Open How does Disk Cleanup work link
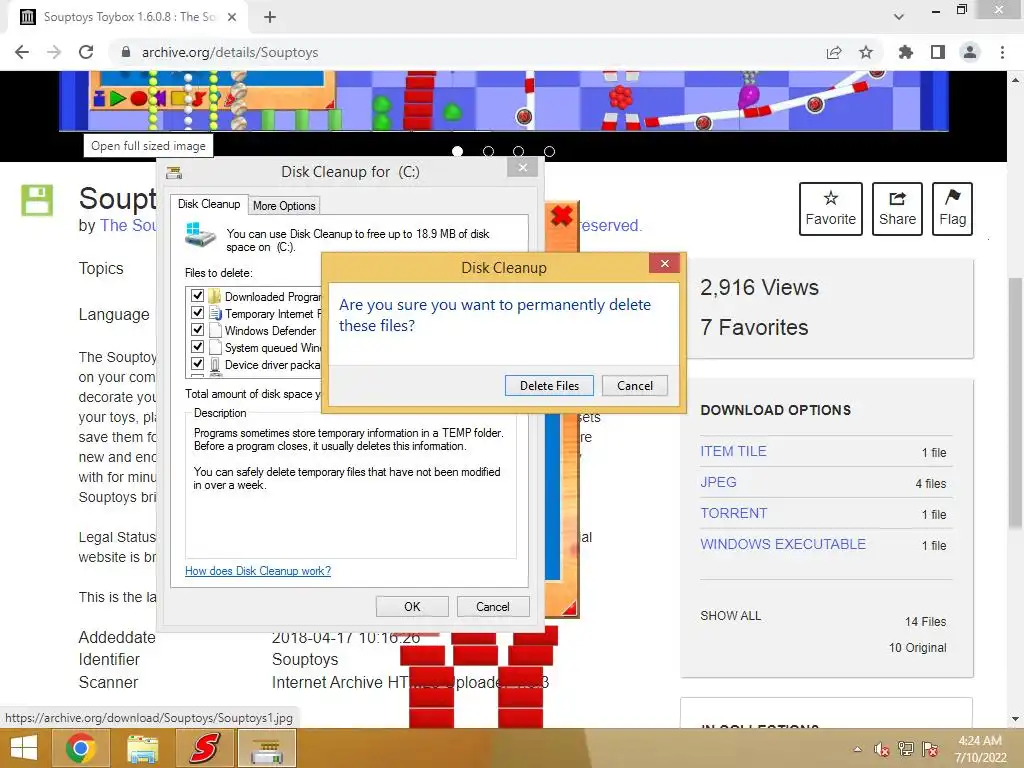The height and width of the screenshot is (768, 1024). click(x=258, y=571)
